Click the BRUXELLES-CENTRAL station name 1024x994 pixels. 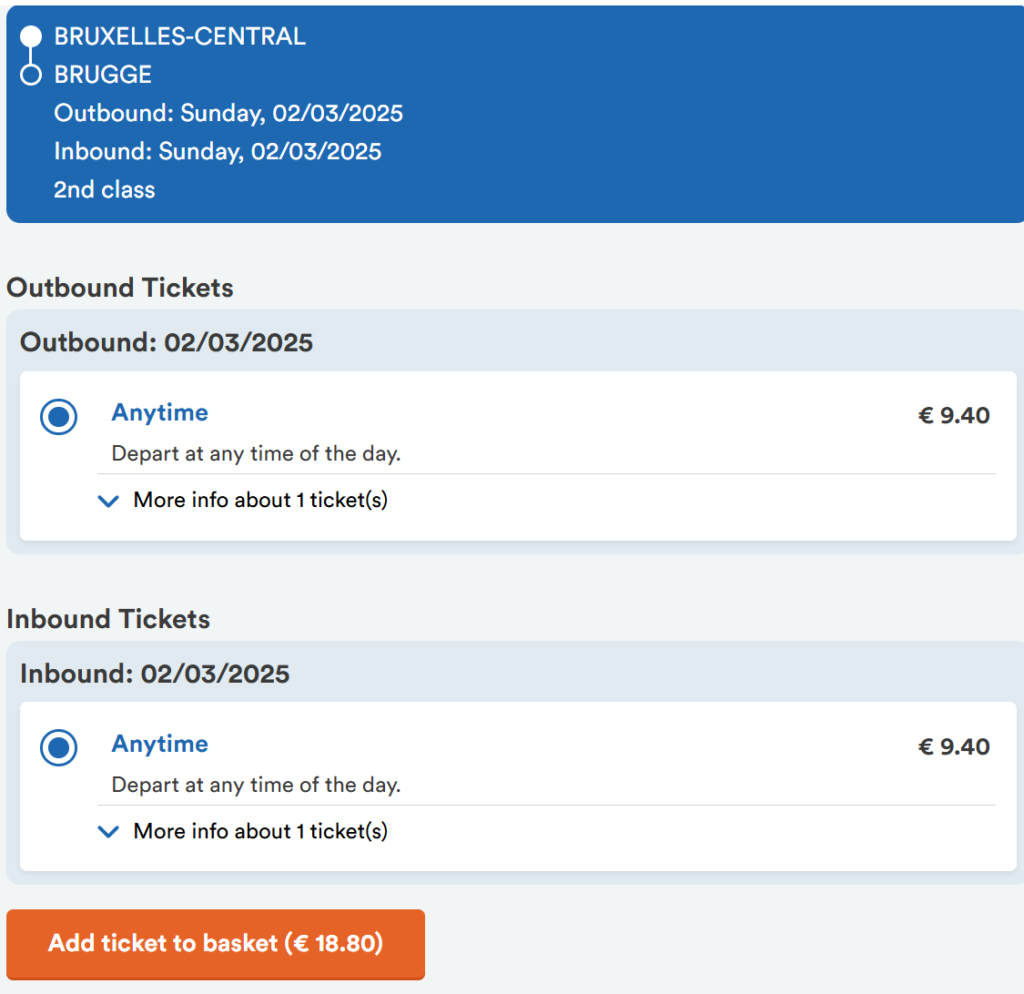(x=180, y=37)
